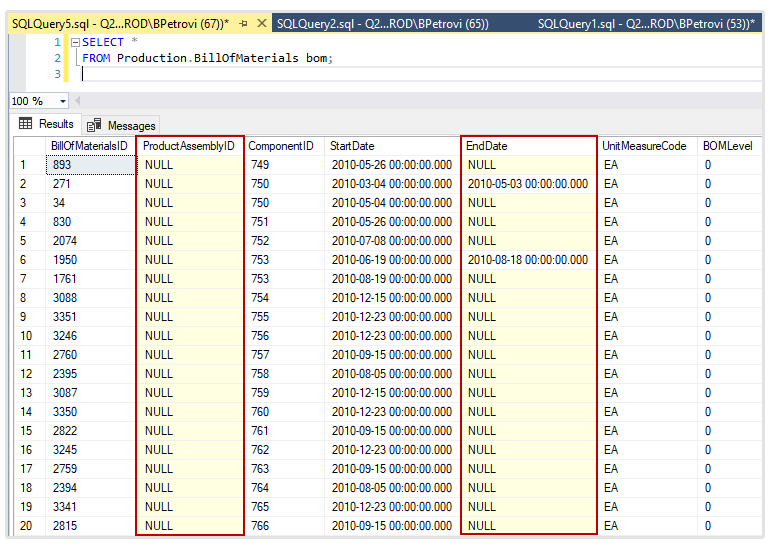Click BillOfMaterialsID cell 1950
The width and height of the screenshot is (770, 550).
click(91, 260)
